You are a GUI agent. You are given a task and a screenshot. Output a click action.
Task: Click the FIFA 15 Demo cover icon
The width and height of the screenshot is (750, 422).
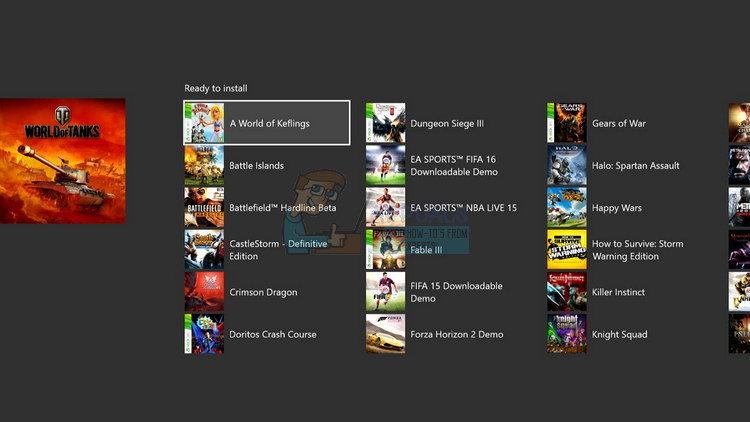click(x=386, y=292)
